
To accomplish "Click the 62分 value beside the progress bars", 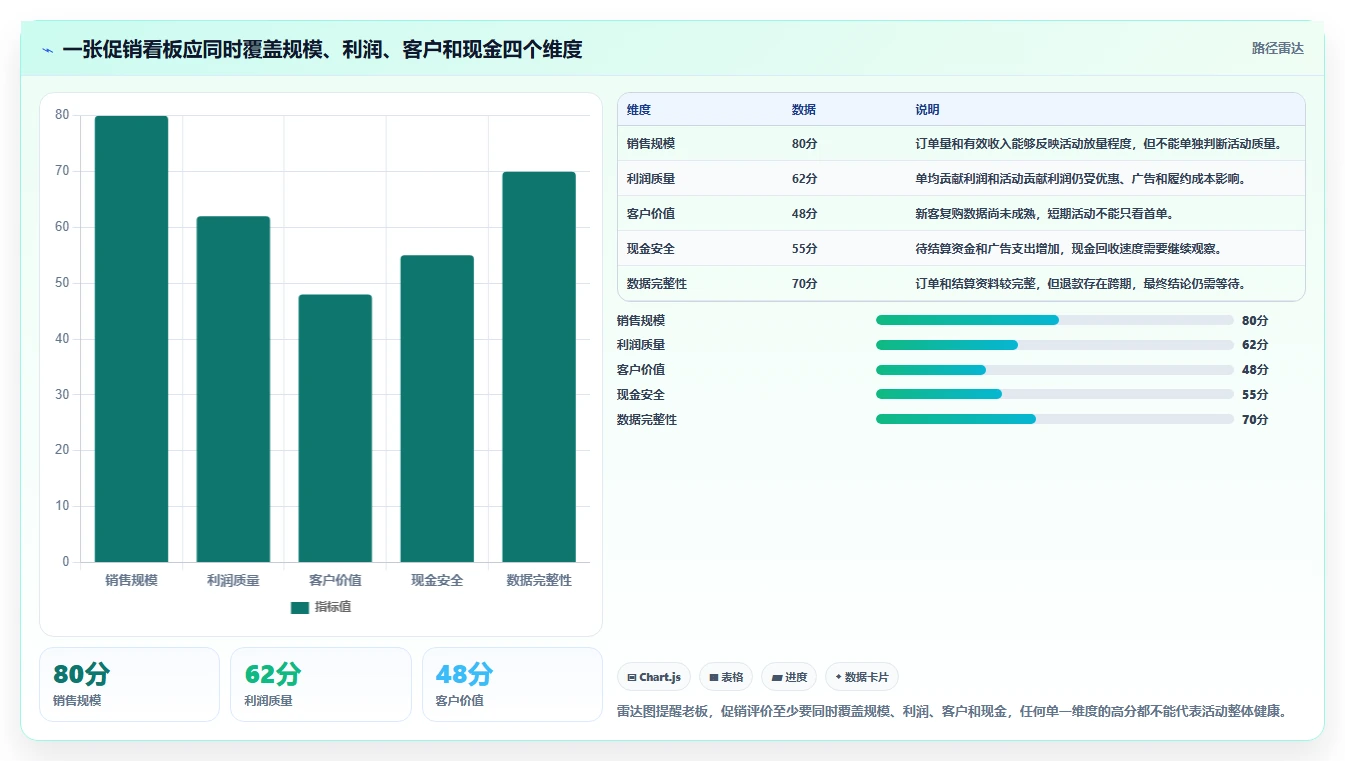I will point(1255,345).
